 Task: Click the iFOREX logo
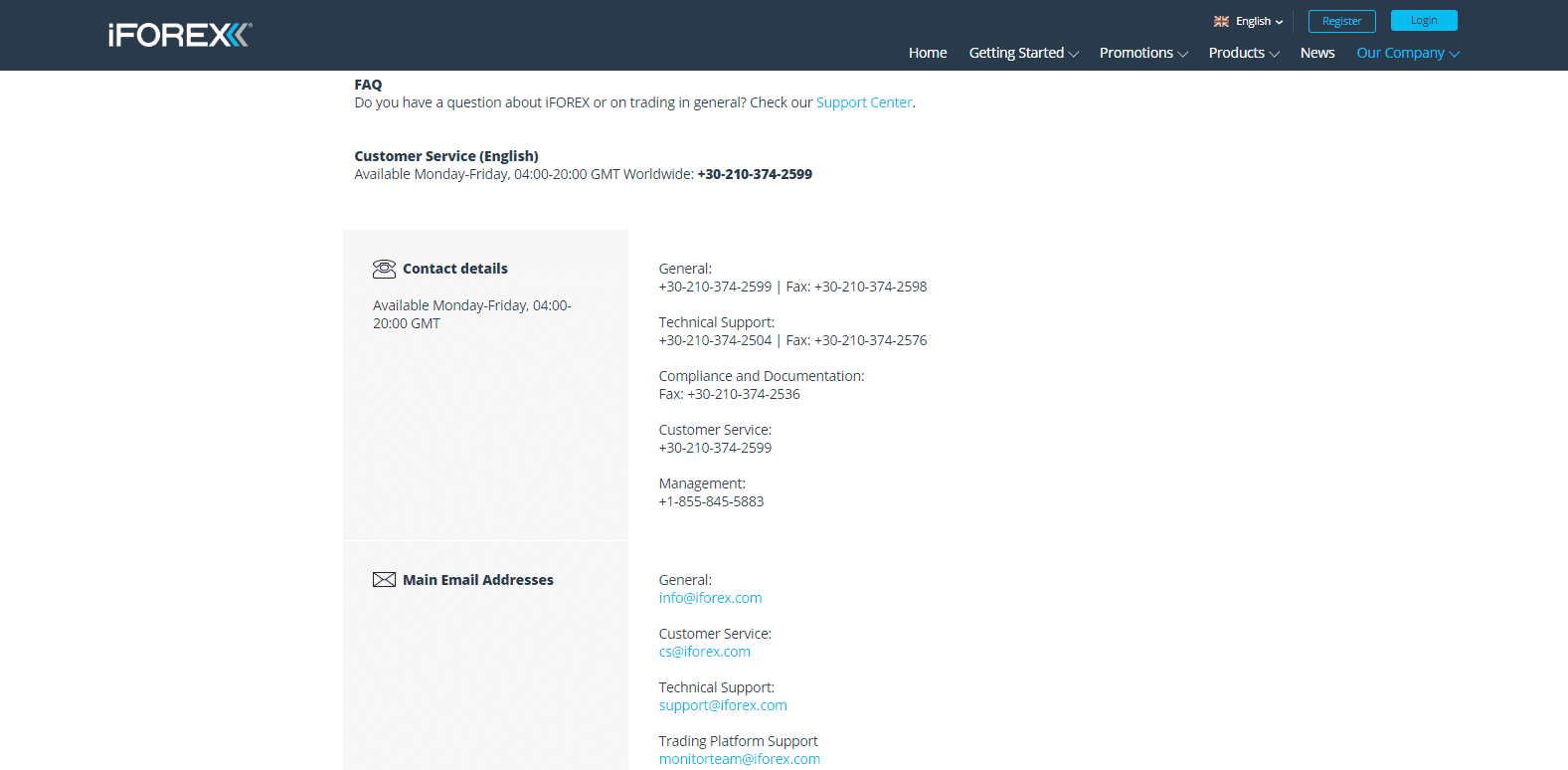pos(180,35)
